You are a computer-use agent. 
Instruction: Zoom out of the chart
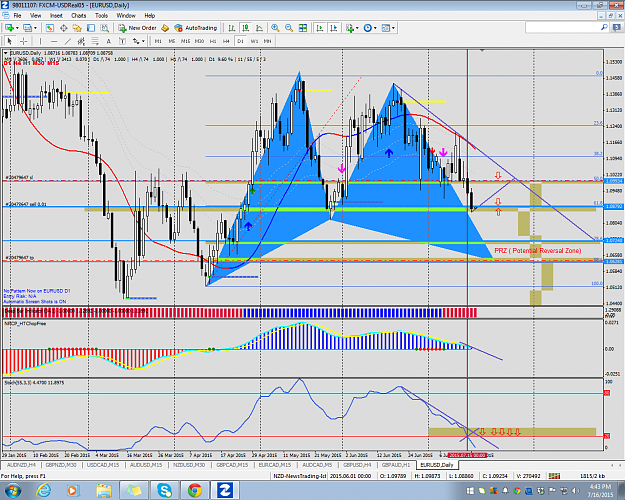(x=289, y=28)
